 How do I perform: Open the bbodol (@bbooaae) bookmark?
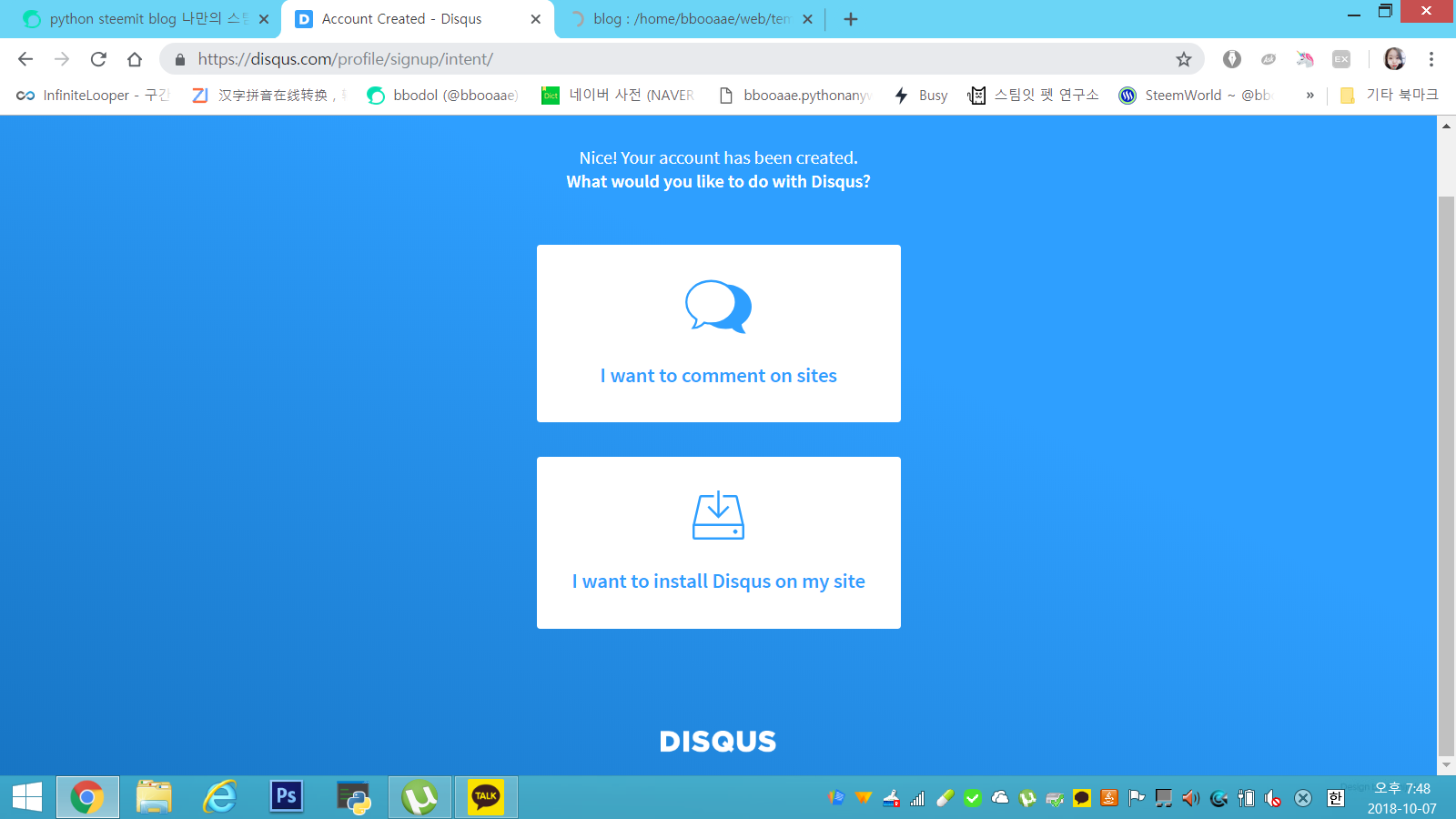(x=443, y=96)
